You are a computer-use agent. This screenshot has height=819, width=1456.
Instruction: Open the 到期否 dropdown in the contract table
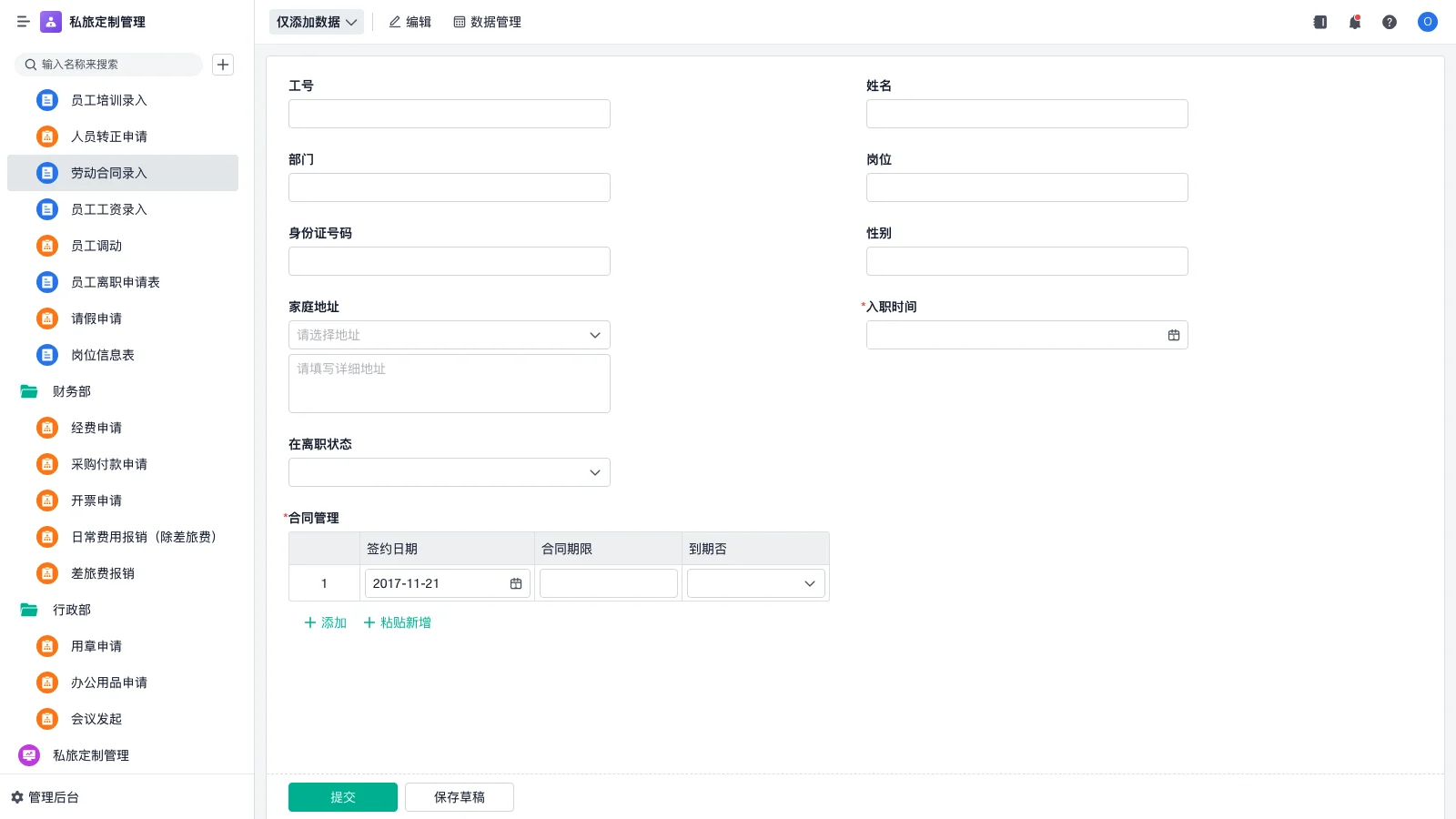point(754,583)
